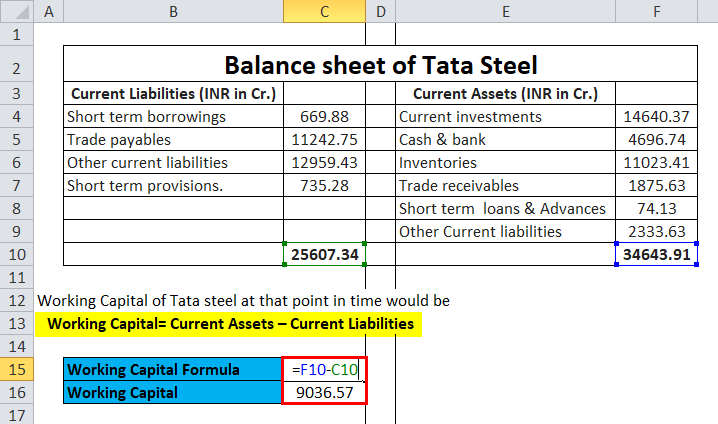
Task: Click 'Current Assets (INR in Cr.)' header cell
Action: [x=506, y=93]
